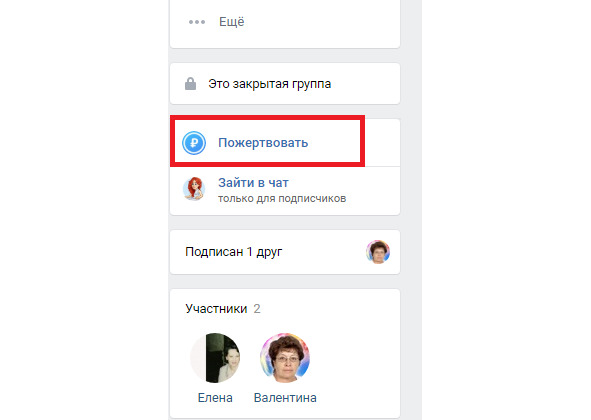Image resolution: width=591 pixels, height=420 pixels.
Task: Click the subscribed friend's small avatar
Action: point(378,252)
